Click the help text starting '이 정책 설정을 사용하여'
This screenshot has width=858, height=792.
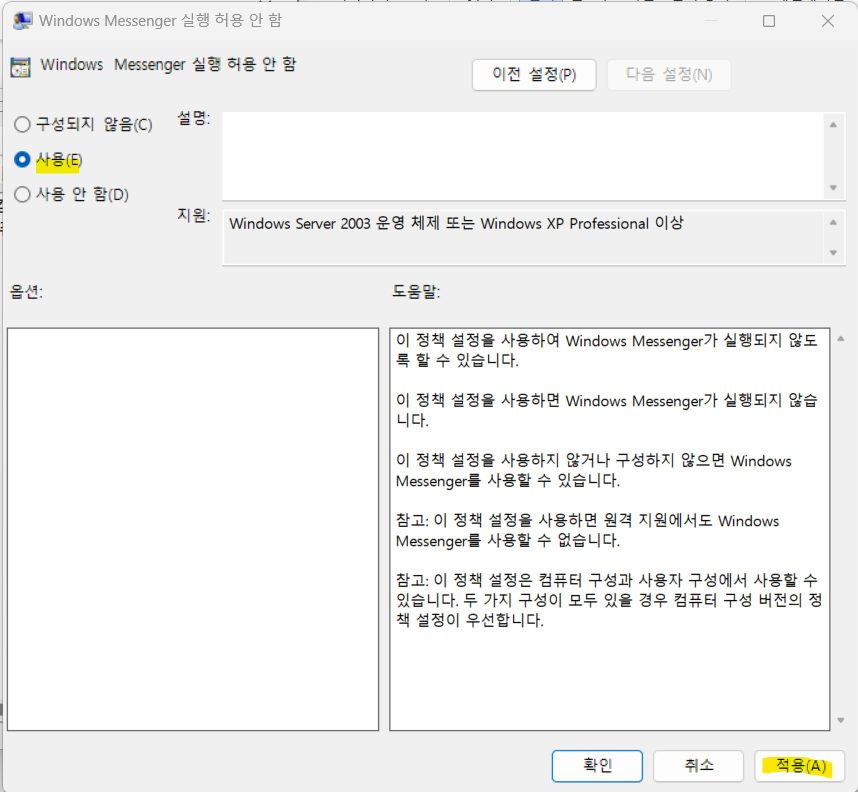coord(607,350)
